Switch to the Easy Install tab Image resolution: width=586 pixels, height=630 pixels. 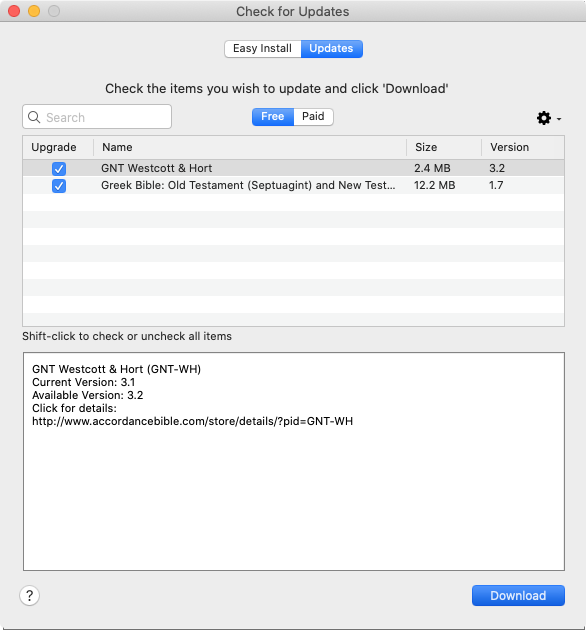(x=262, y=49)
